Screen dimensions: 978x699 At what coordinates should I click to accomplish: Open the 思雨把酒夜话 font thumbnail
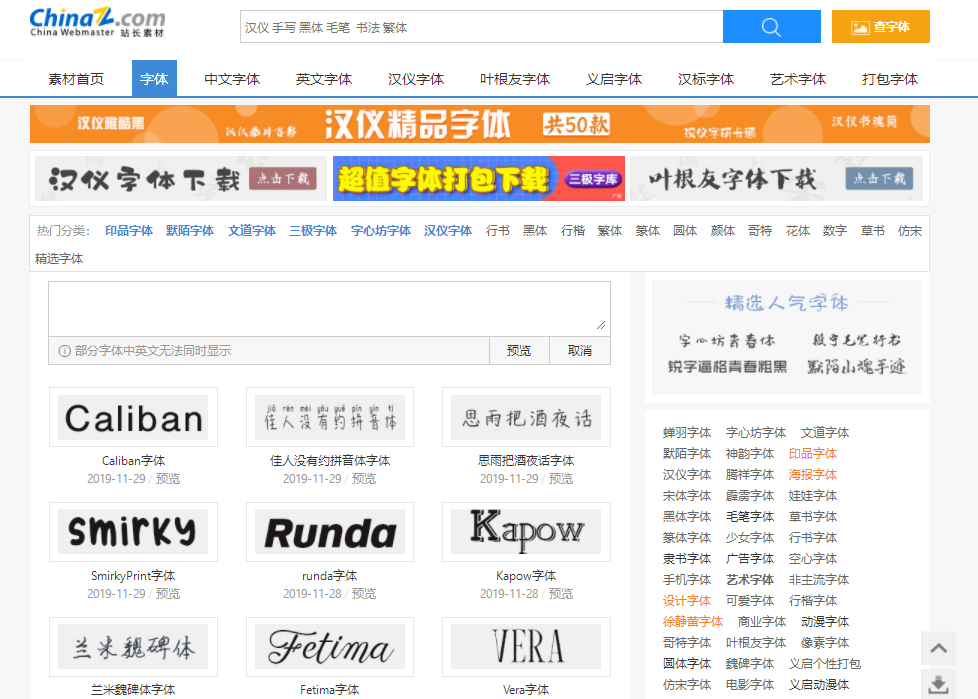pyautogui.click(x=526, y=417)
